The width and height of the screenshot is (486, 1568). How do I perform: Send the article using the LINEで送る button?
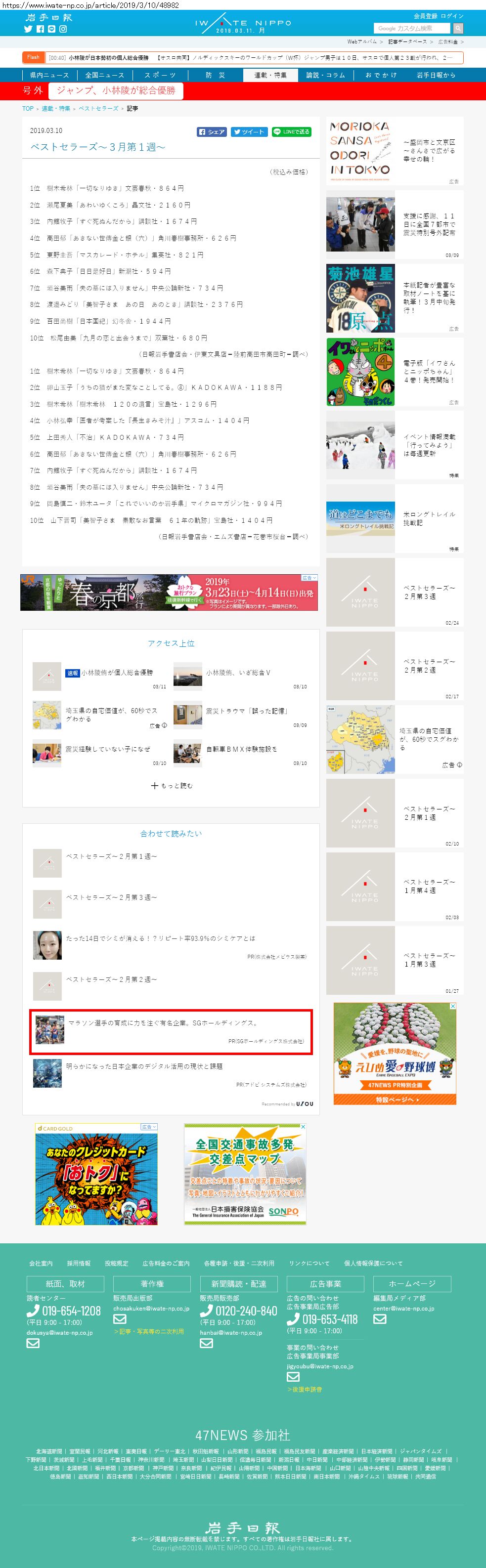coord(292,132)
